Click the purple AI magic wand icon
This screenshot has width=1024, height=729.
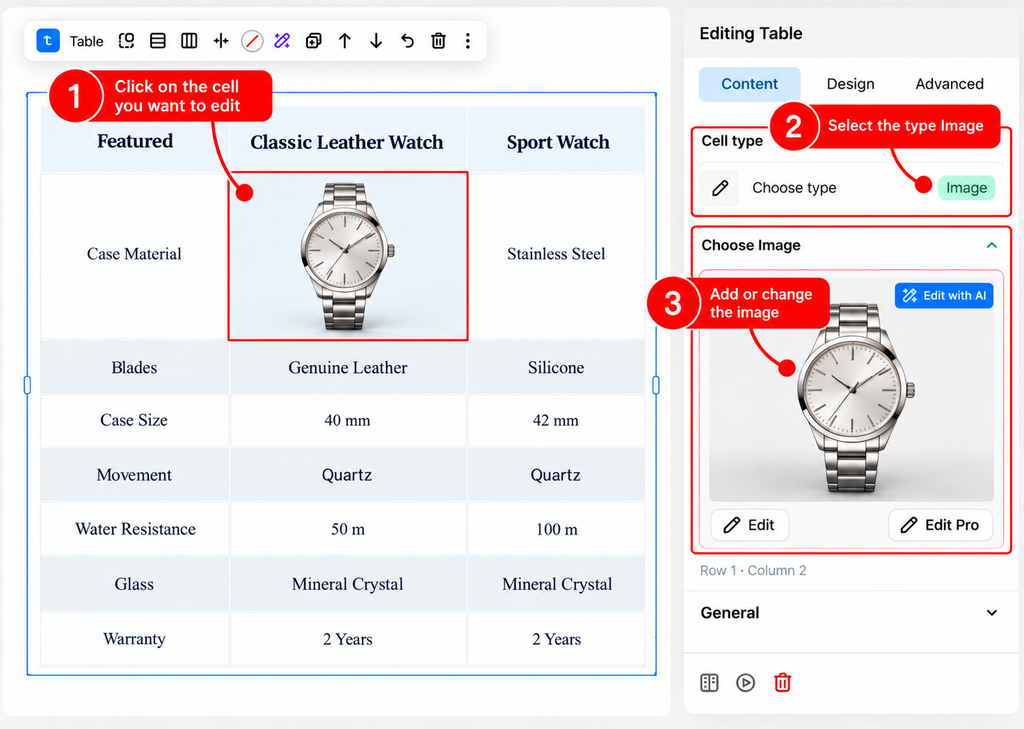pyautogui.click(x=282, y=41)
